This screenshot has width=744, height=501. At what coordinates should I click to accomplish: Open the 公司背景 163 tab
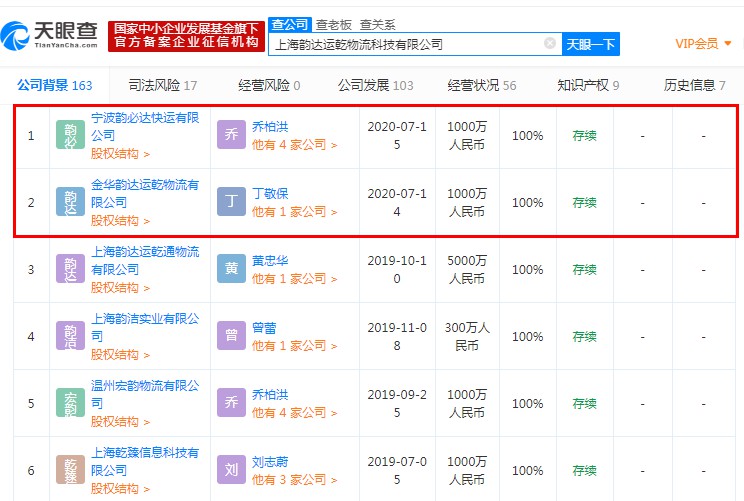(55, 85)
